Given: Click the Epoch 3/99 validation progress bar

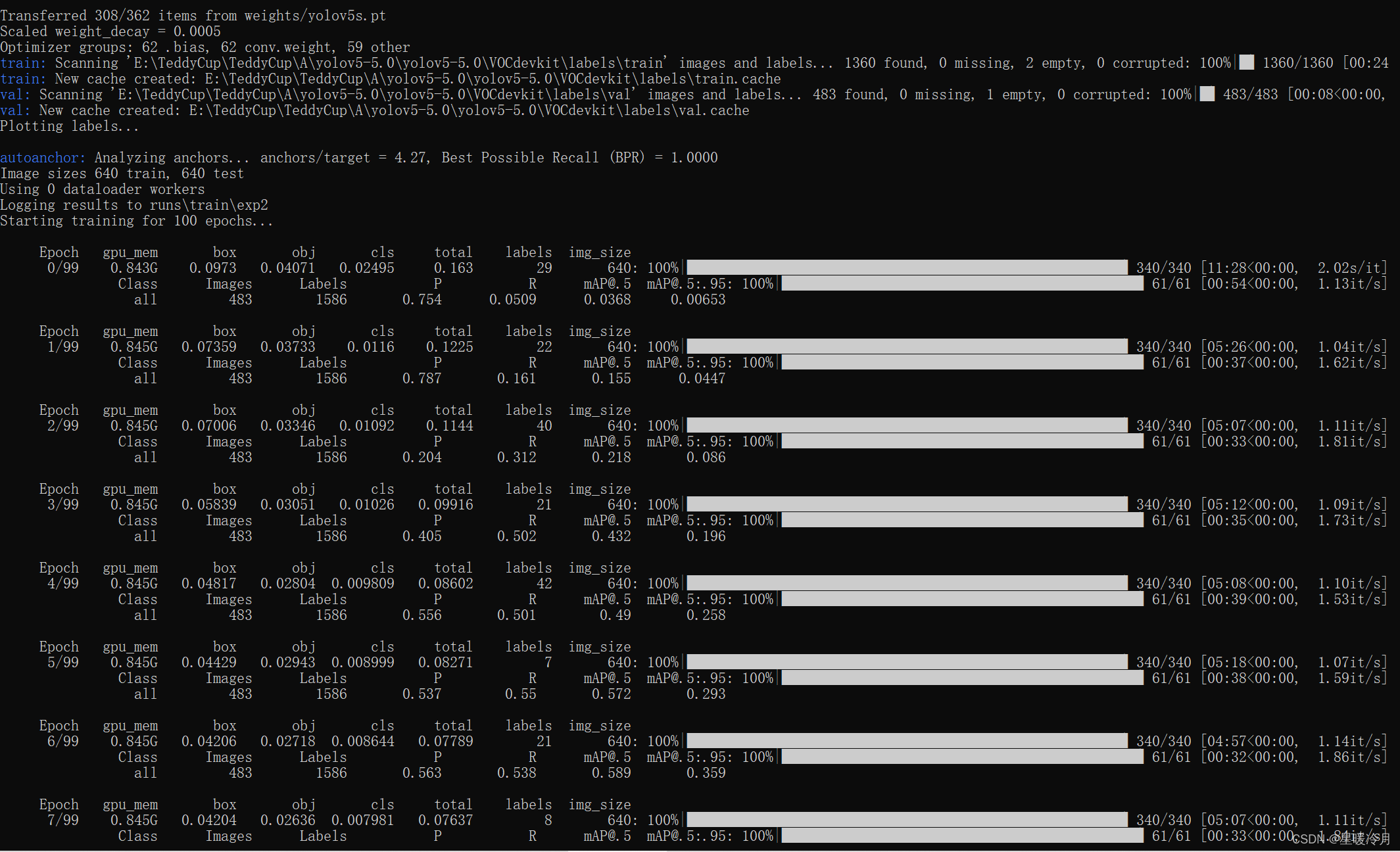Looking at the screenshot, I should click(x=961, y=520).
